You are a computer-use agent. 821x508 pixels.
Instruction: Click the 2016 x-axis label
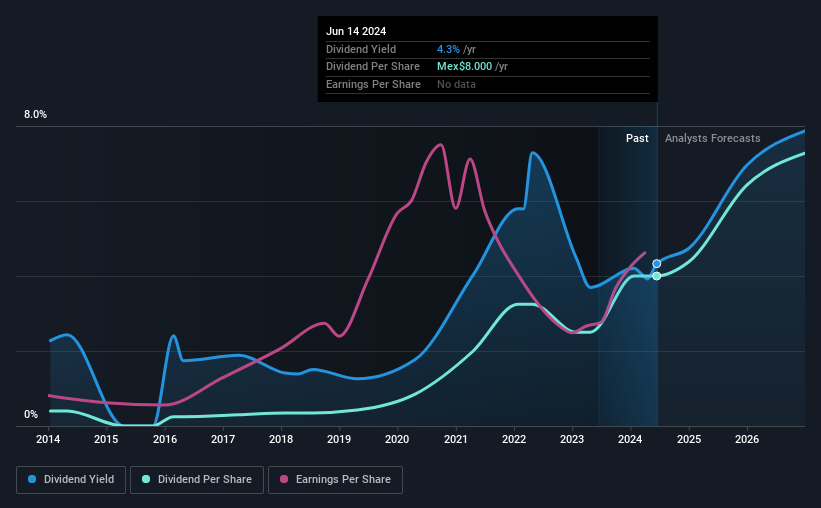tap(165, 439)
